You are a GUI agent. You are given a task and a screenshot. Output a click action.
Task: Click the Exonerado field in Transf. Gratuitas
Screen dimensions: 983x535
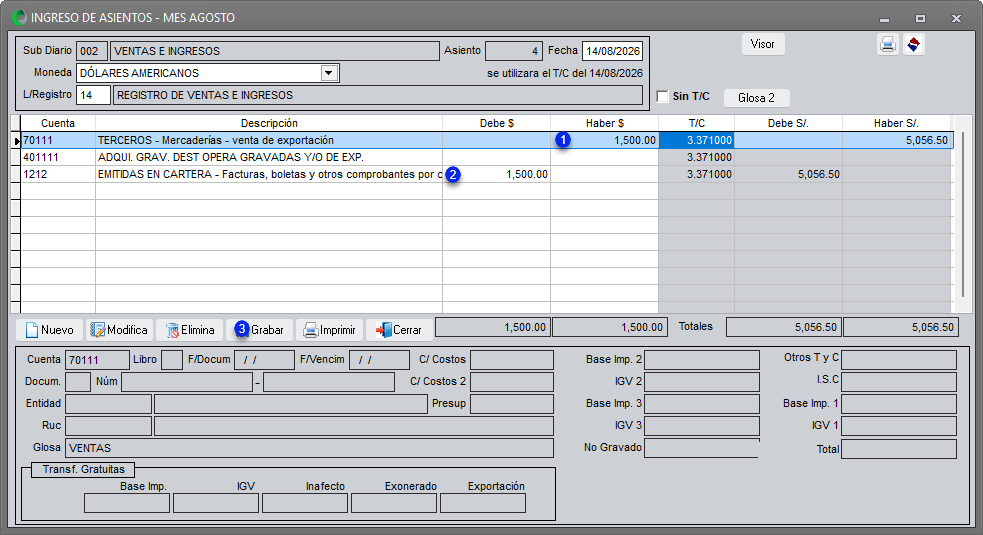point(394,503)
